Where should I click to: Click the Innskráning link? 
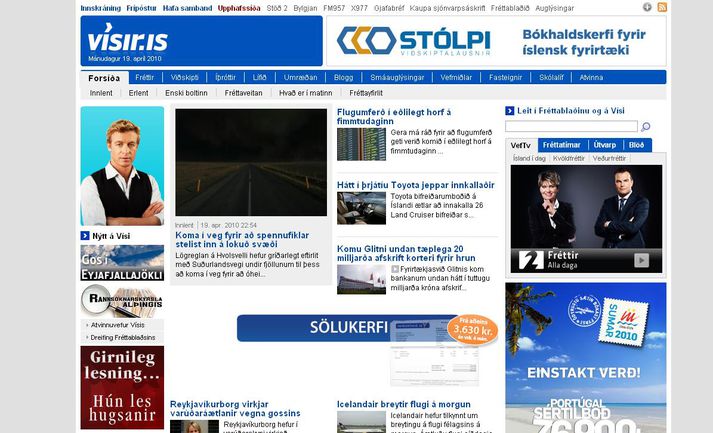tap(100, 8)
